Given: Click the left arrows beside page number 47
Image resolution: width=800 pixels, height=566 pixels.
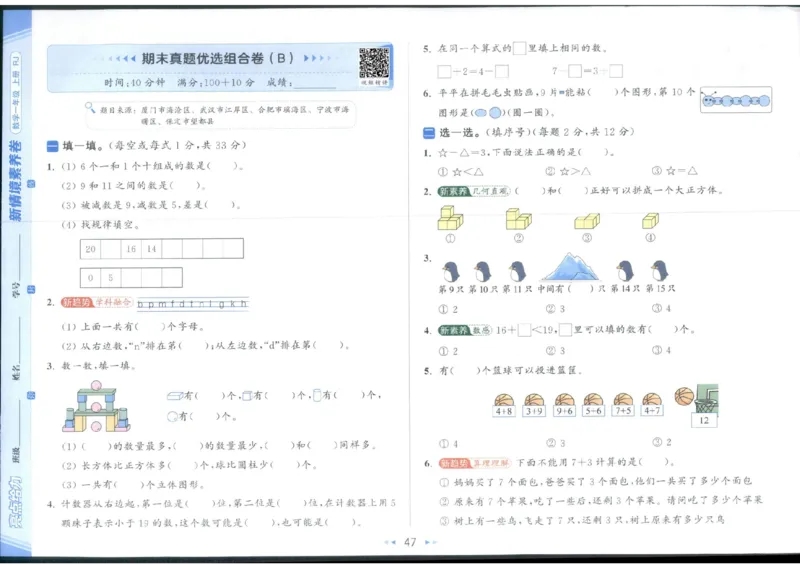Looking at the screenshot, I should click(390, 542).
